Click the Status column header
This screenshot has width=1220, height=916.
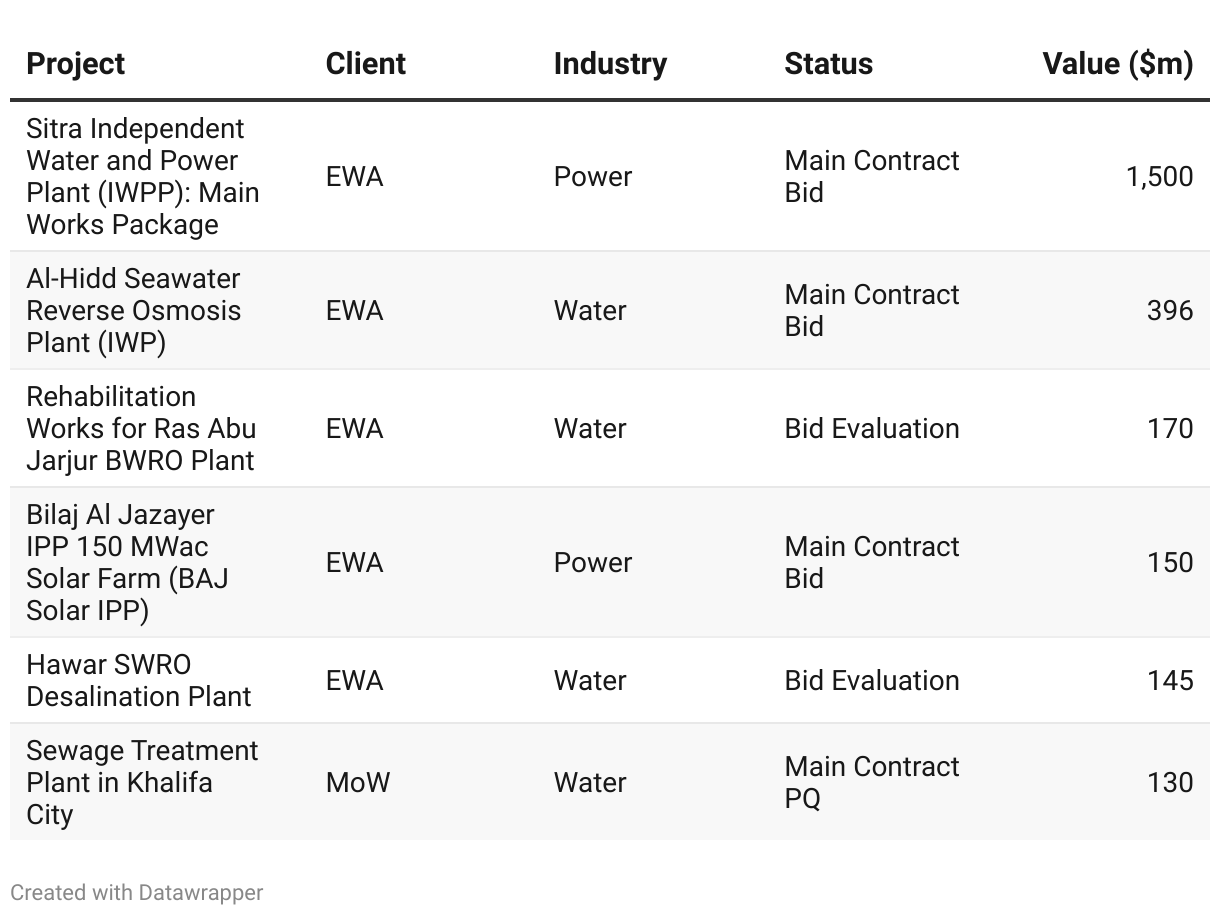coord(828,64)
